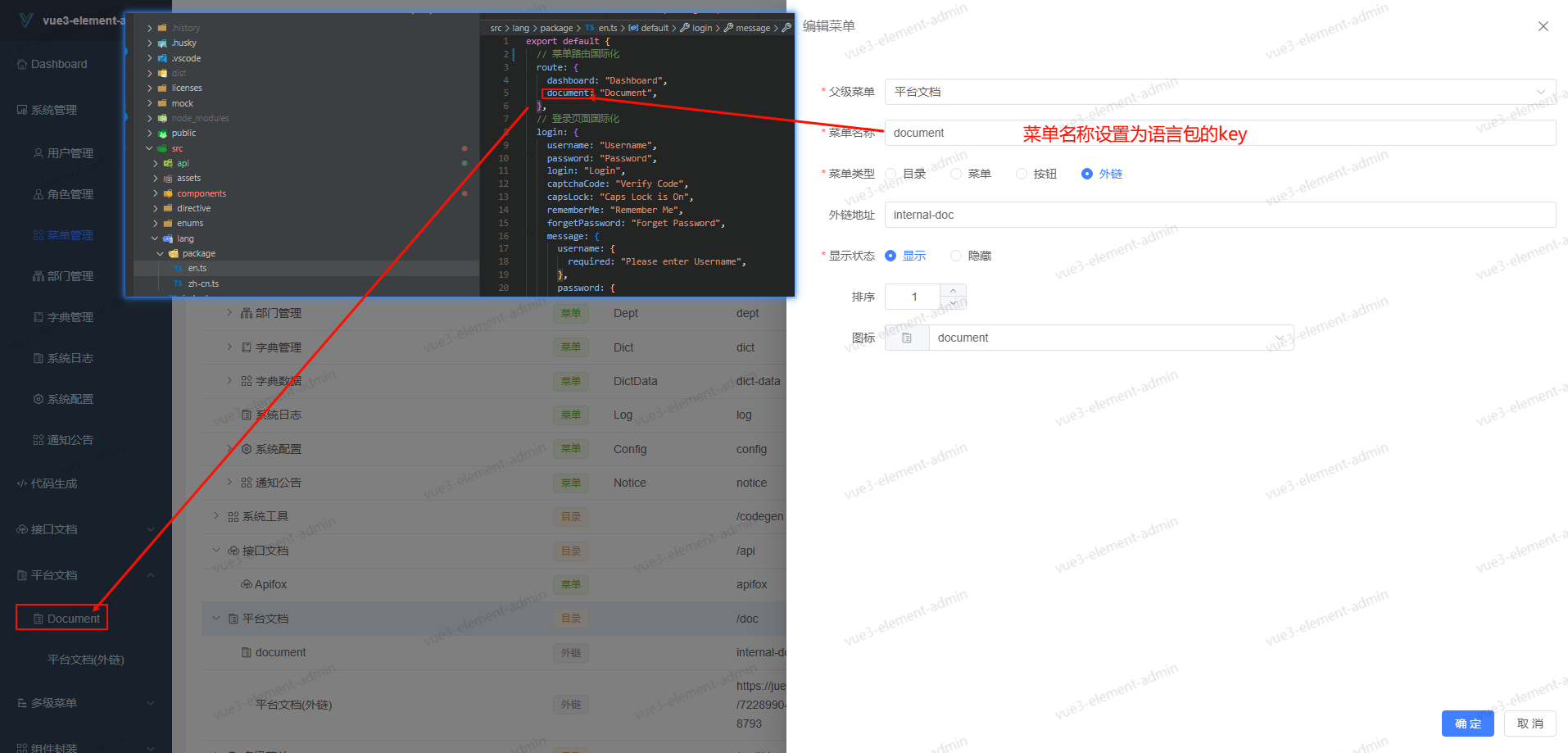Click the 代码生成 code icon in sidebar
1568x753 pixels.
(22, 483)
